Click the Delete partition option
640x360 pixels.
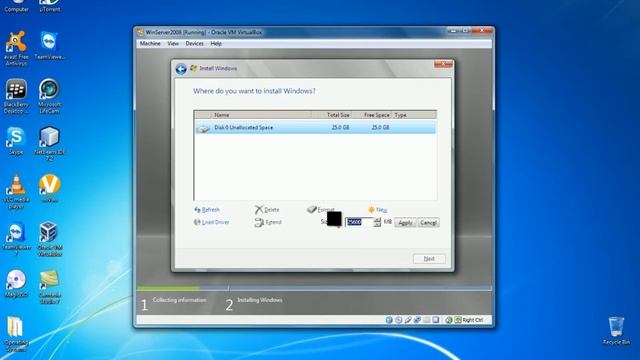click(267, 210)
